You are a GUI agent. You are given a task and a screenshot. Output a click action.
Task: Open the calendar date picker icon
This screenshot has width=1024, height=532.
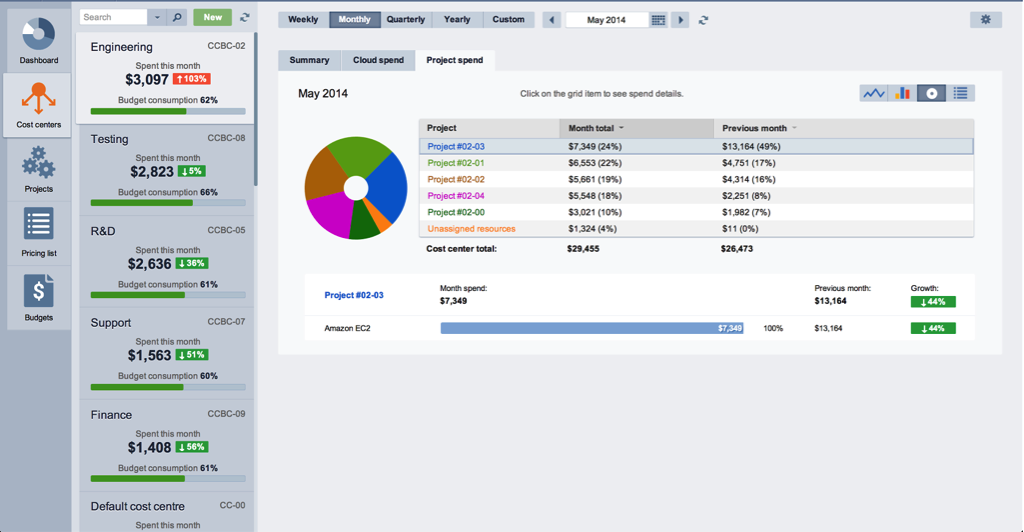click(658, 20)
